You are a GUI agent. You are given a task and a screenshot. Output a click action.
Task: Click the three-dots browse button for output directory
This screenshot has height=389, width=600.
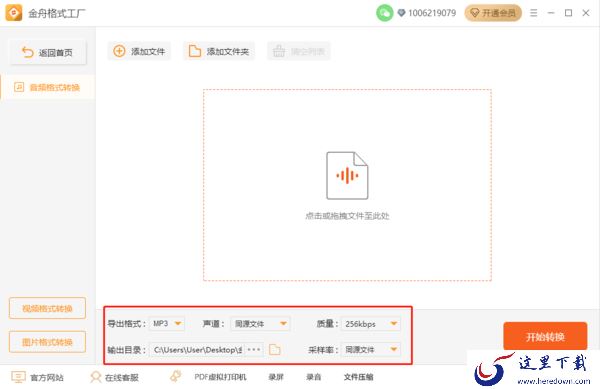pos(254,350)
